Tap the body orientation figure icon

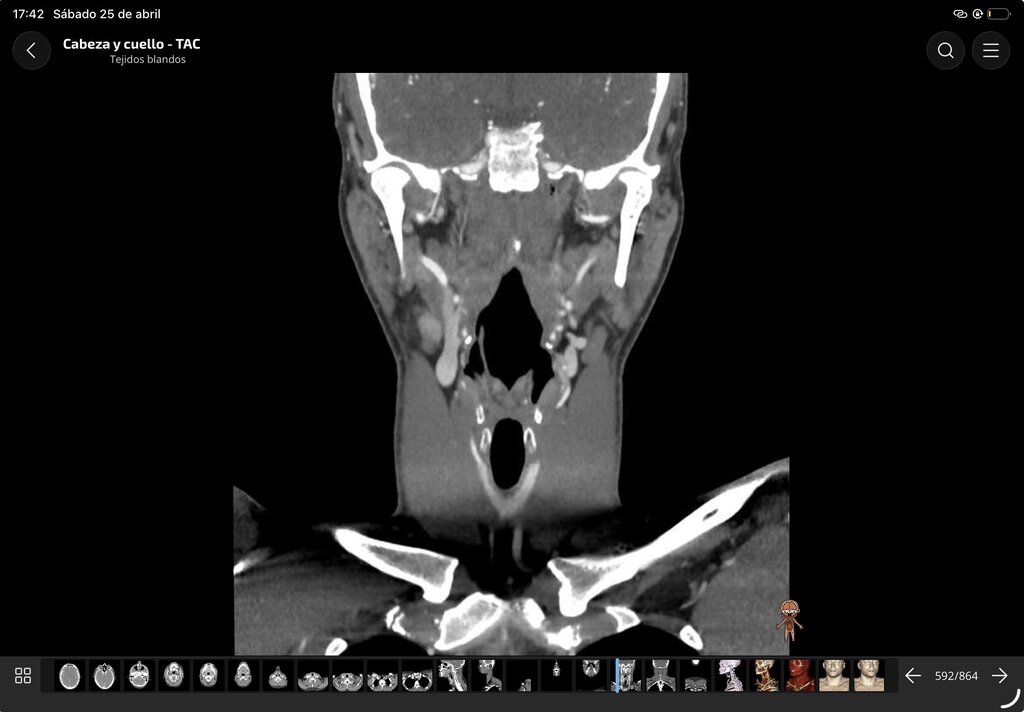tap(789, 620)
